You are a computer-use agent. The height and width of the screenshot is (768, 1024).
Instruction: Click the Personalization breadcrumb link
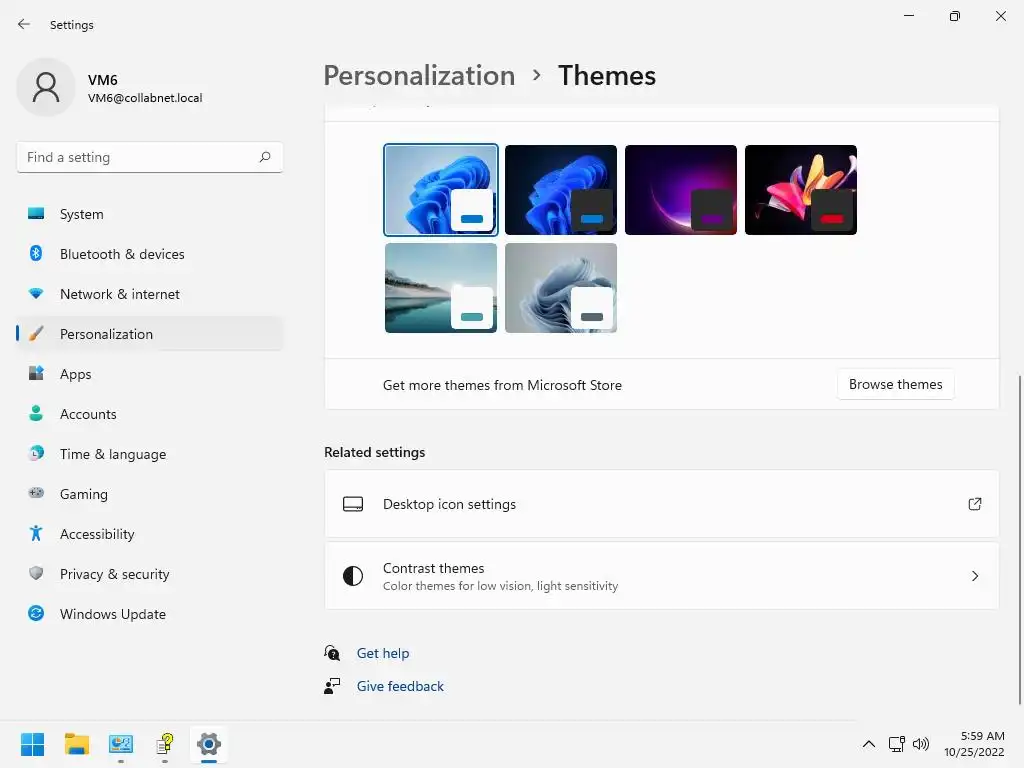coord(419,75)
